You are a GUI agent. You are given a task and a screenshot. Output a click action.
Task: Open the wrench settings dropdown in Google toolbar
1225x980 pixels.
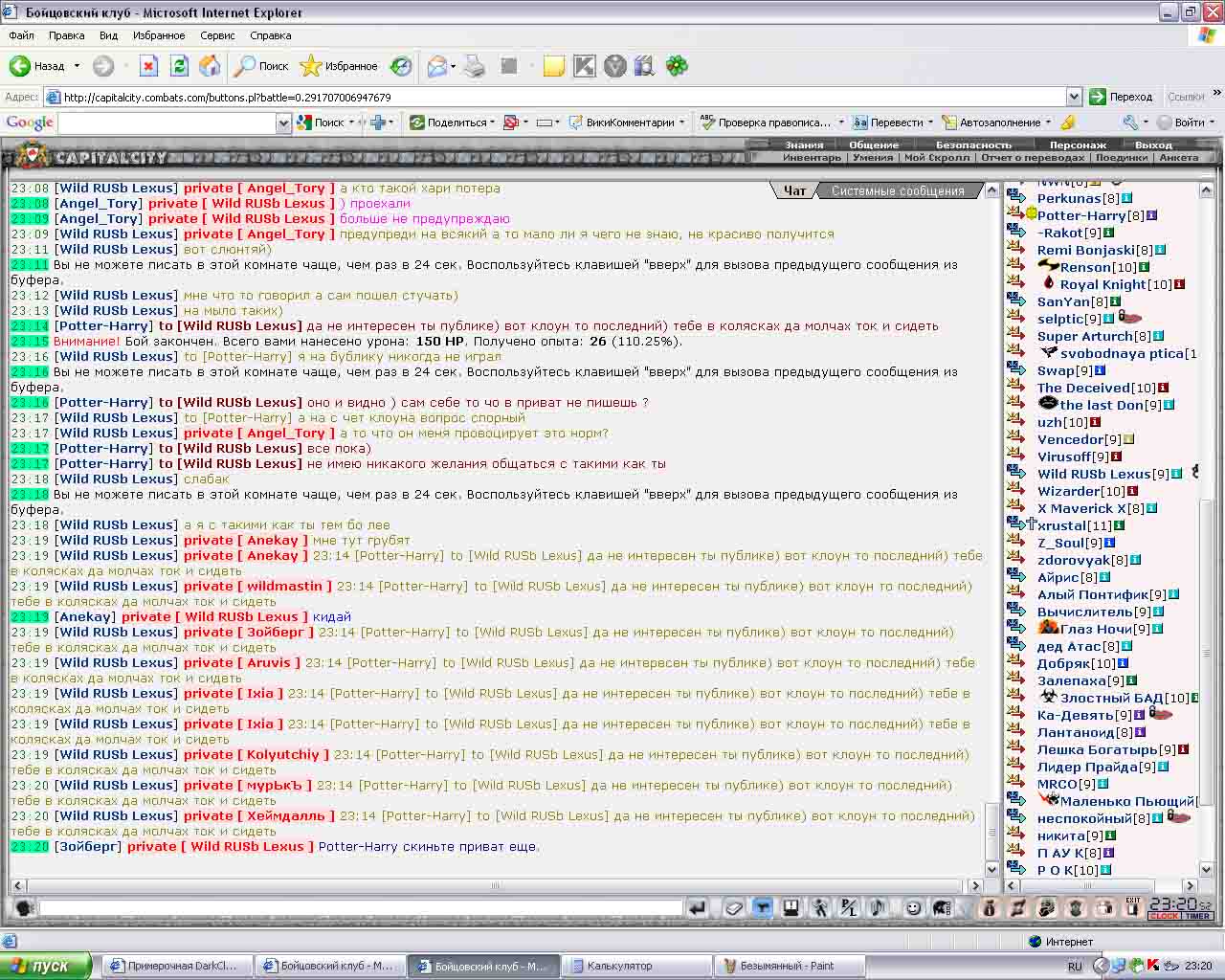pos(1146,122)
